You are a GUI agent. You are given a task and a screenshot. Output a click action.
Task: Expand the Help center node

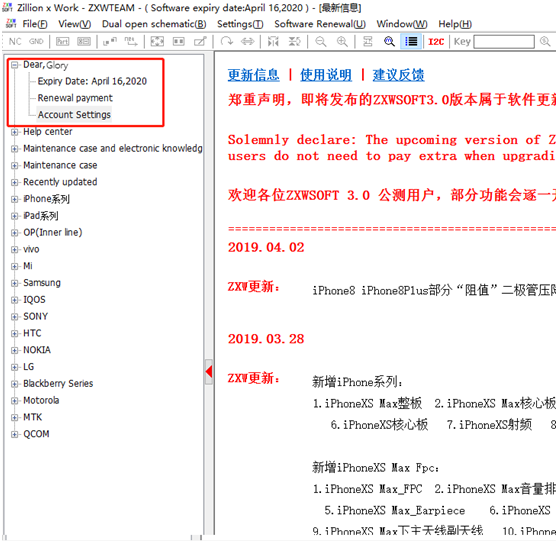point(14,132)
